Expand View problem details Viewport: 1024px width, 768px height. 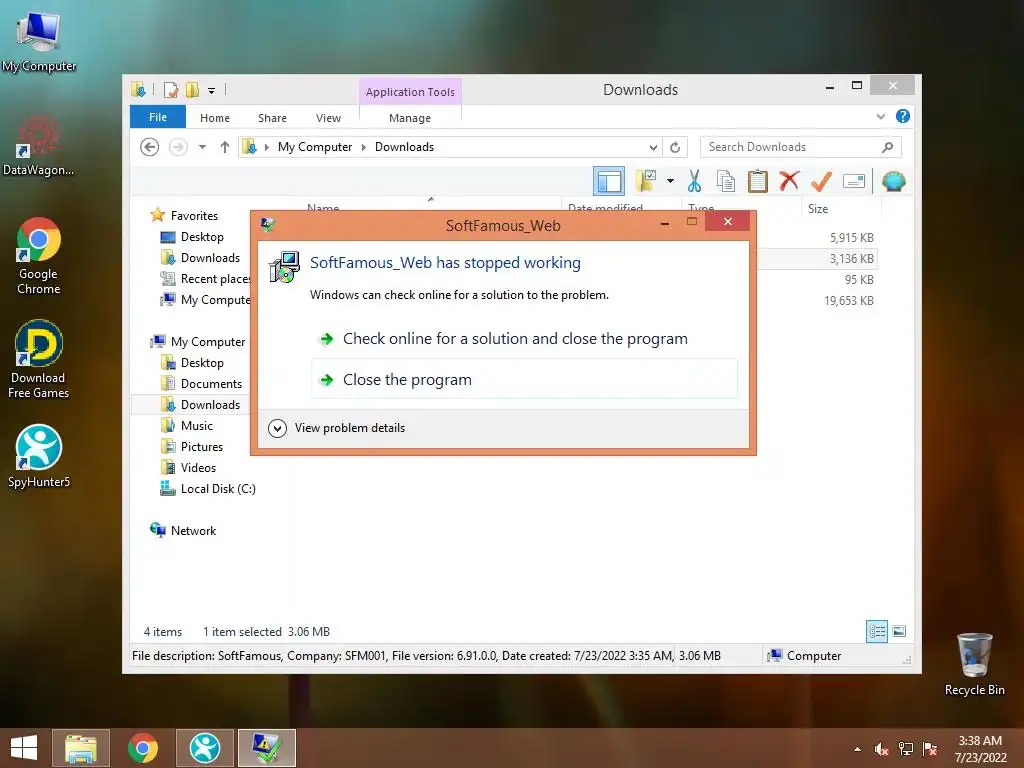click(337, 428)
